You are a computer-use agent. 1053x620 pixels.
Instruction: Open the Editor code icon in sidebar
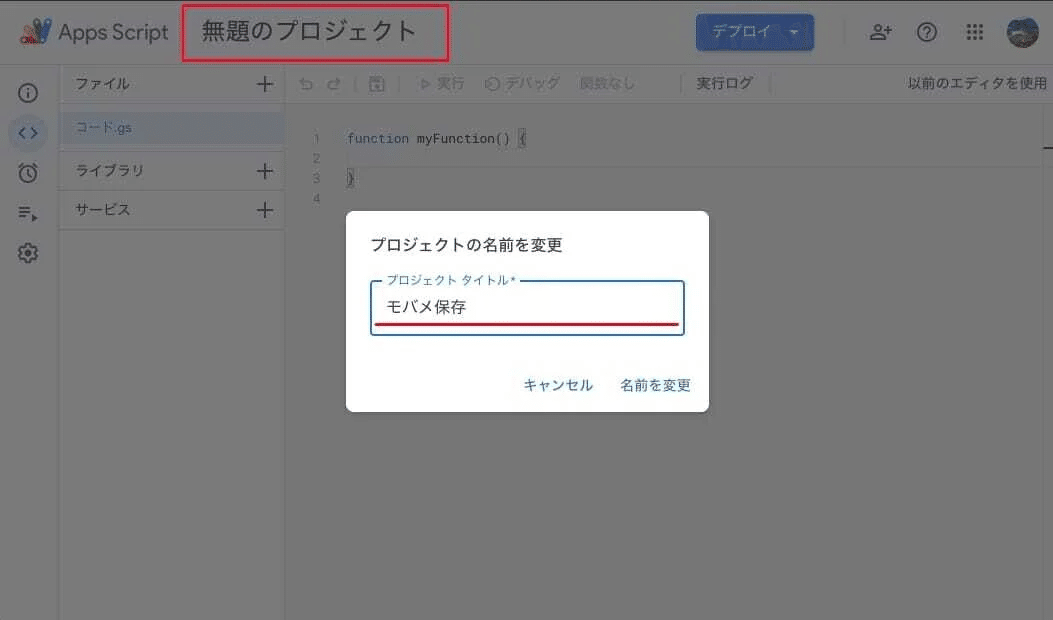tap(28, 132)
